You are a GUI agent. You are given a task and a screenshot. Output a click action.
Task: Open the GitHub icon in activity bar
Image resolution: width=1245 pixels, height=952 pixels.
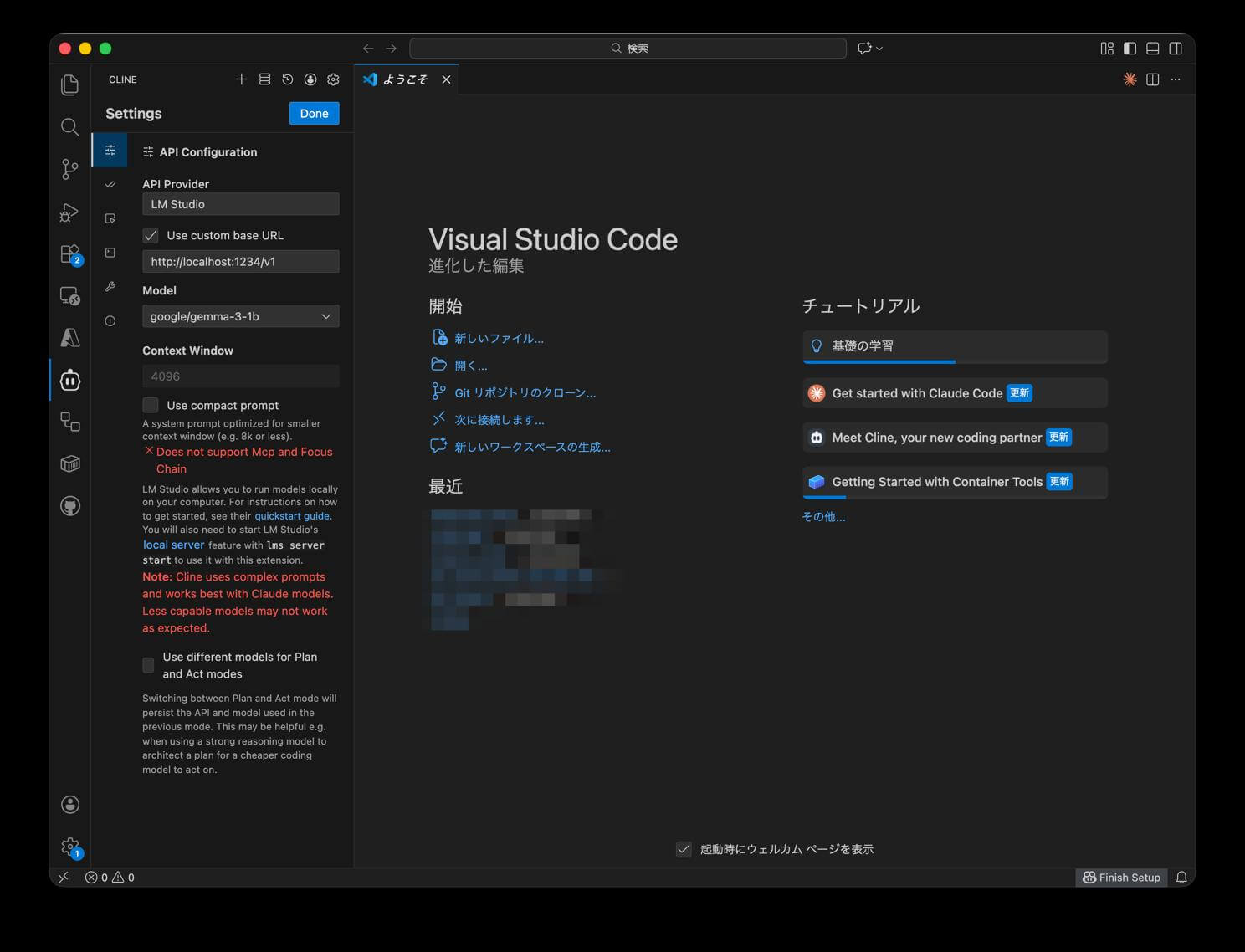pos(70,506)
